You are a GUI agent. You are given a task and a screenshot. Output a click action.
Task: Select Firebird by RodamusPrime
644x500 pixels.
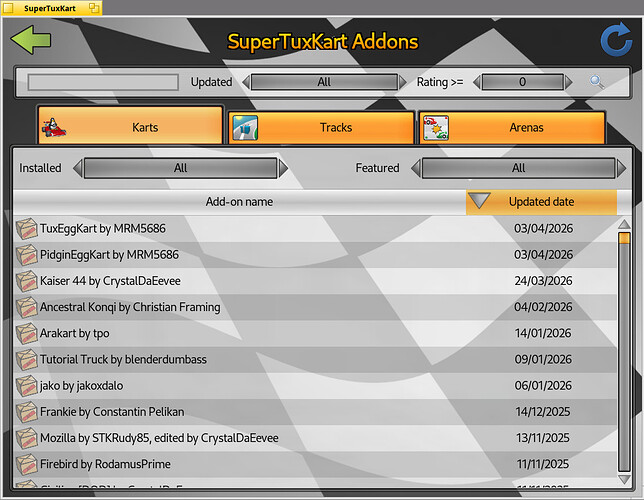315,464
